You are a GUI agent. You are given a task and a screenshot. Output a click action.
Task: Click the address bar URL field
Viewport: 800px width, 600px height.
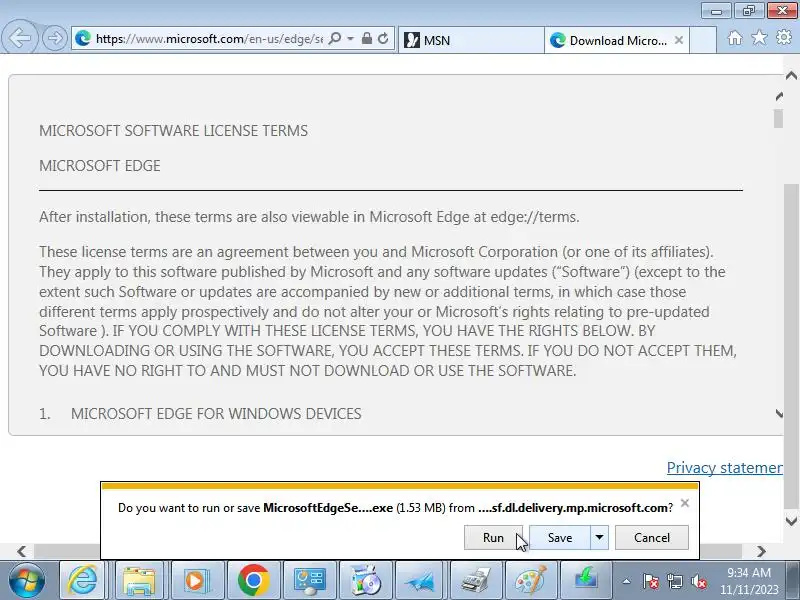209,39
